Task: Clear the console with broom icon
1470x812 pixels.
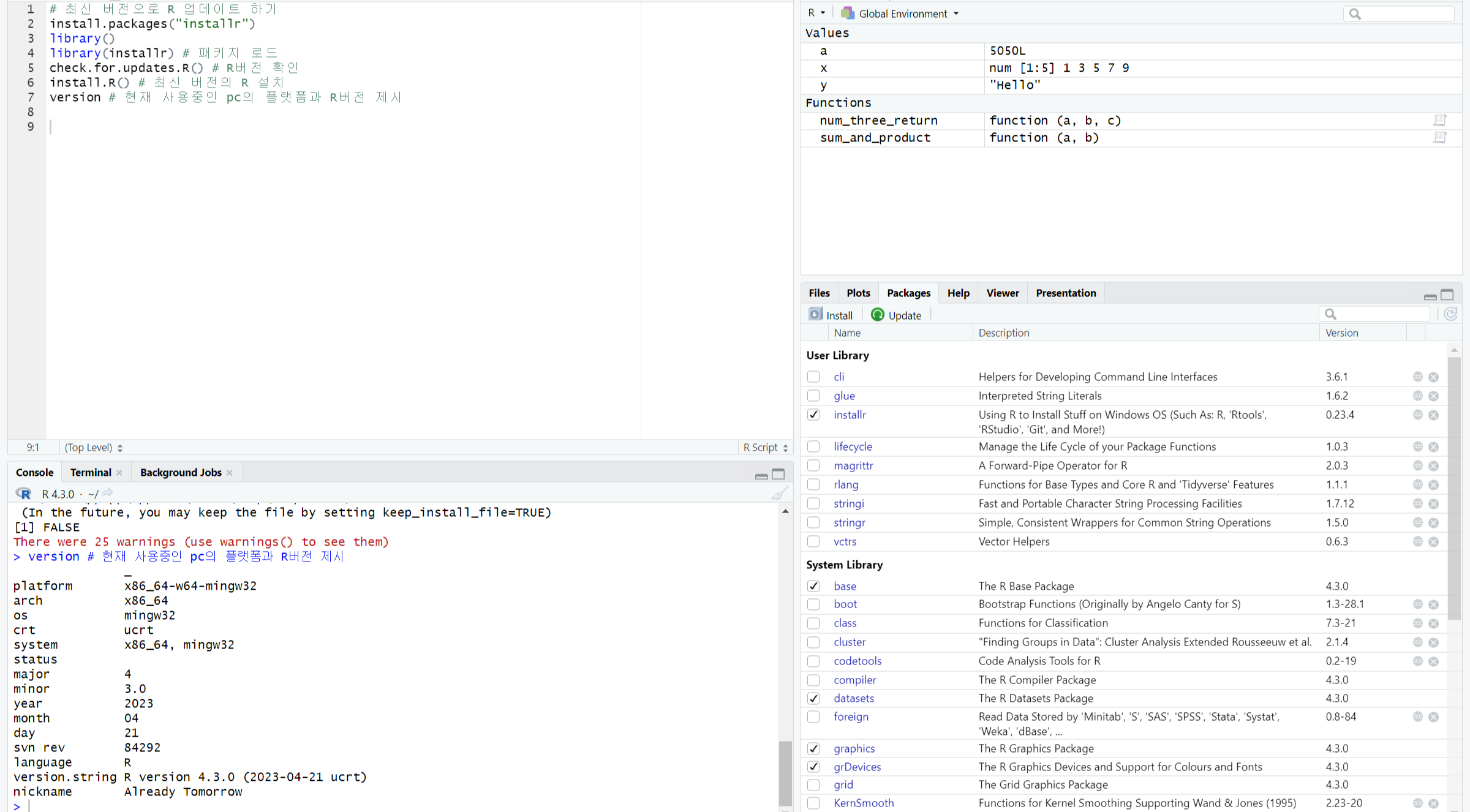Action: pyautogui.click(x=779, y=493)
